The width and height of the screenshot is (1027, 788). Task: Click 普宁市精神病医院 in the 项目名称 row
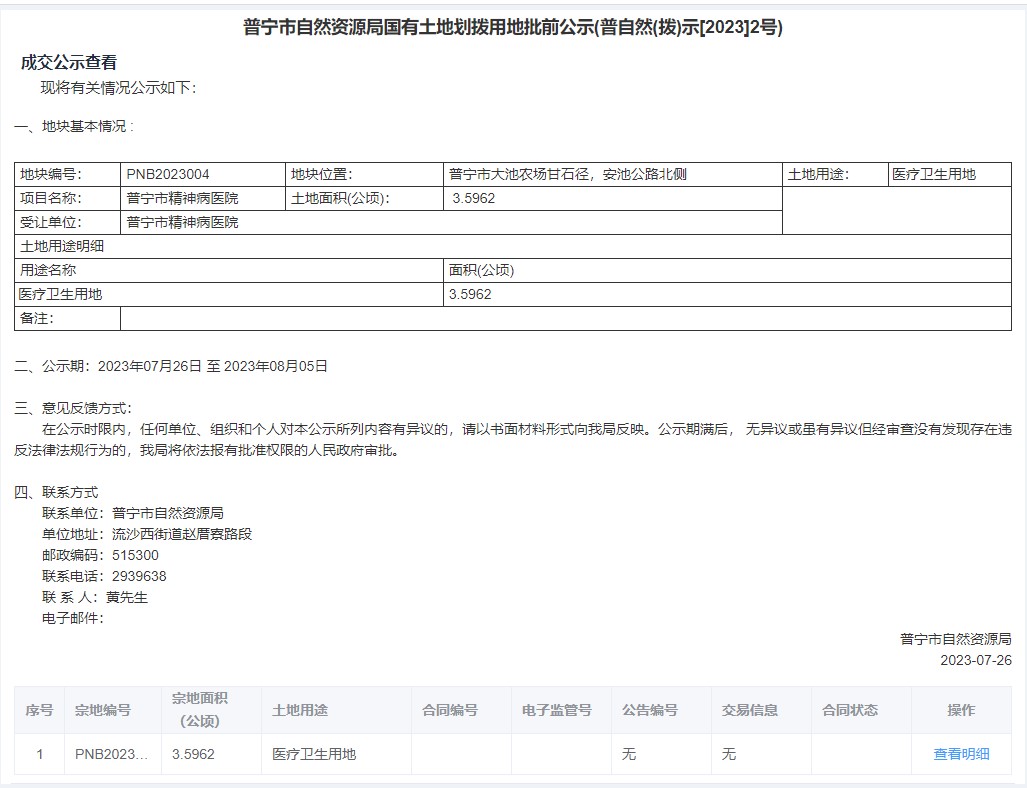182,198
